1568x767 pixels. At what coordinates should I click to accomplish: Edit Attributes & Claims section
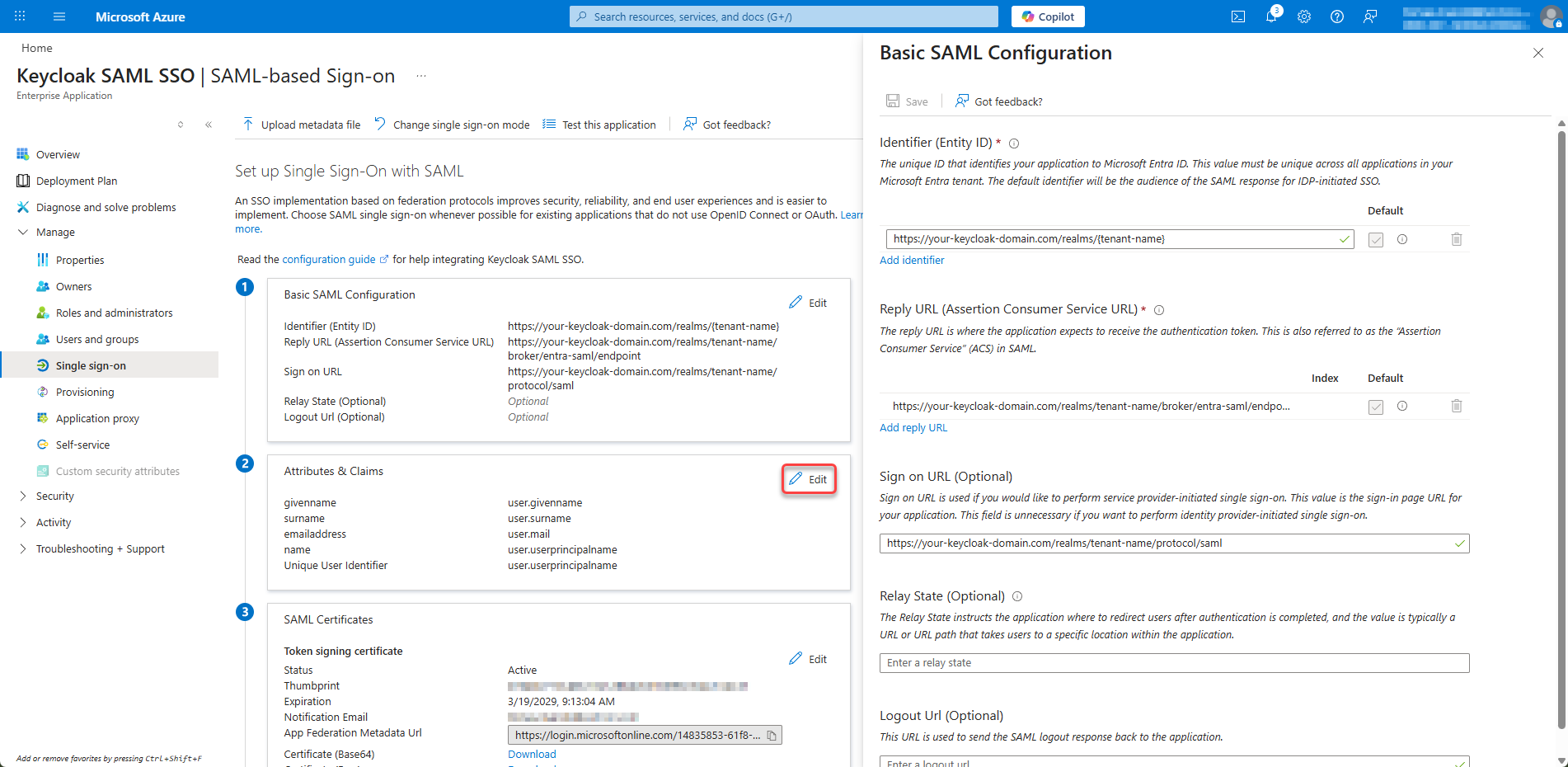809,479
